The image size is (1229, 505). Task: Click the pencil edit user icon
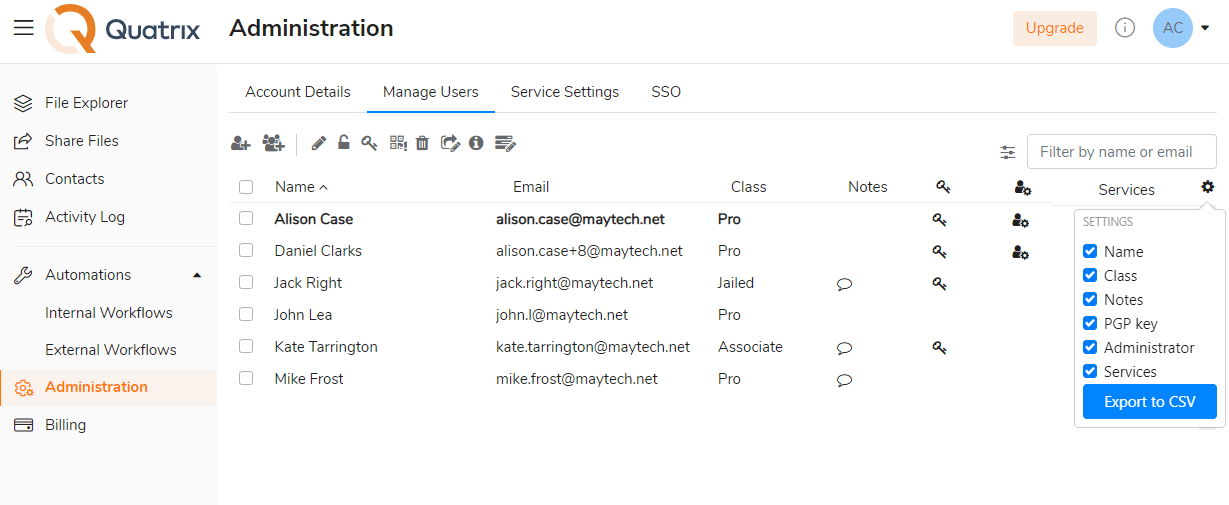coord(319,143)
